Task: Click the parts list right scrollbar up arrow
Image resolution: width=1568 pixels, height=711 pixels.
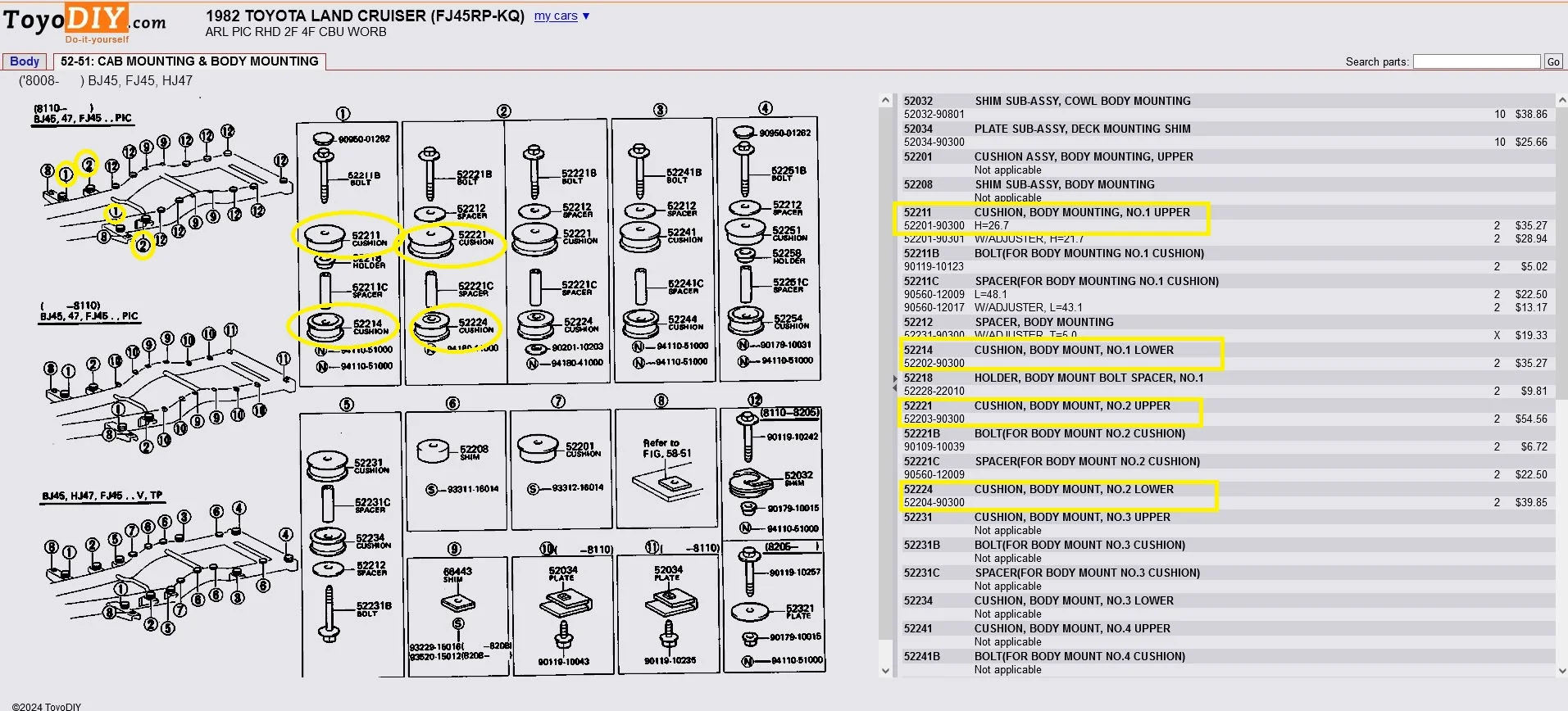Action: tap(1561, 100)
